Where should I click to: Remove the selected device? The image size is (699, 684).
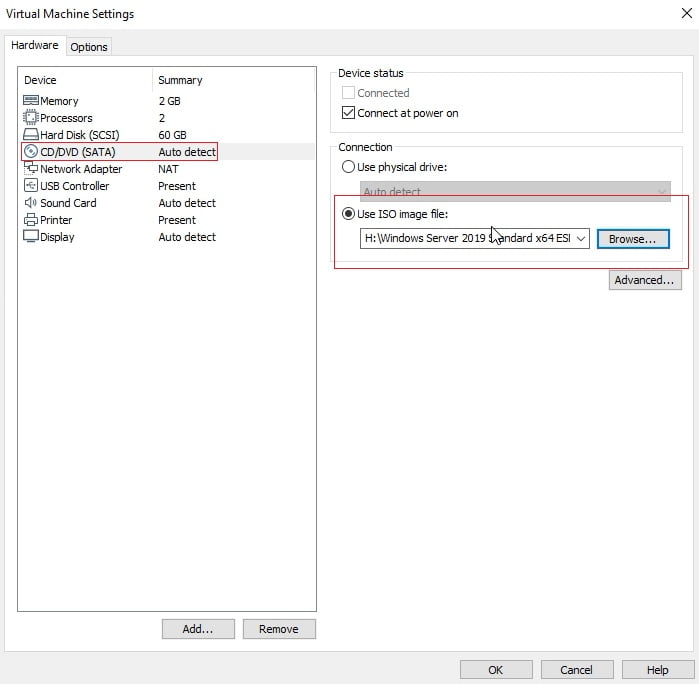coord(279,629)
